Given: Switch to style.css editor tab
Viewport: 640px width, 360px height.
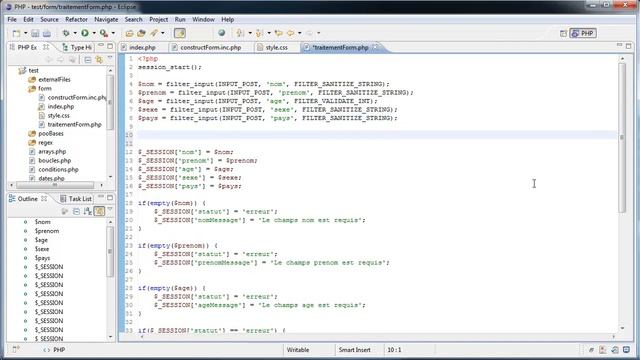Looking at the screenshot, I should pos(276,47).
